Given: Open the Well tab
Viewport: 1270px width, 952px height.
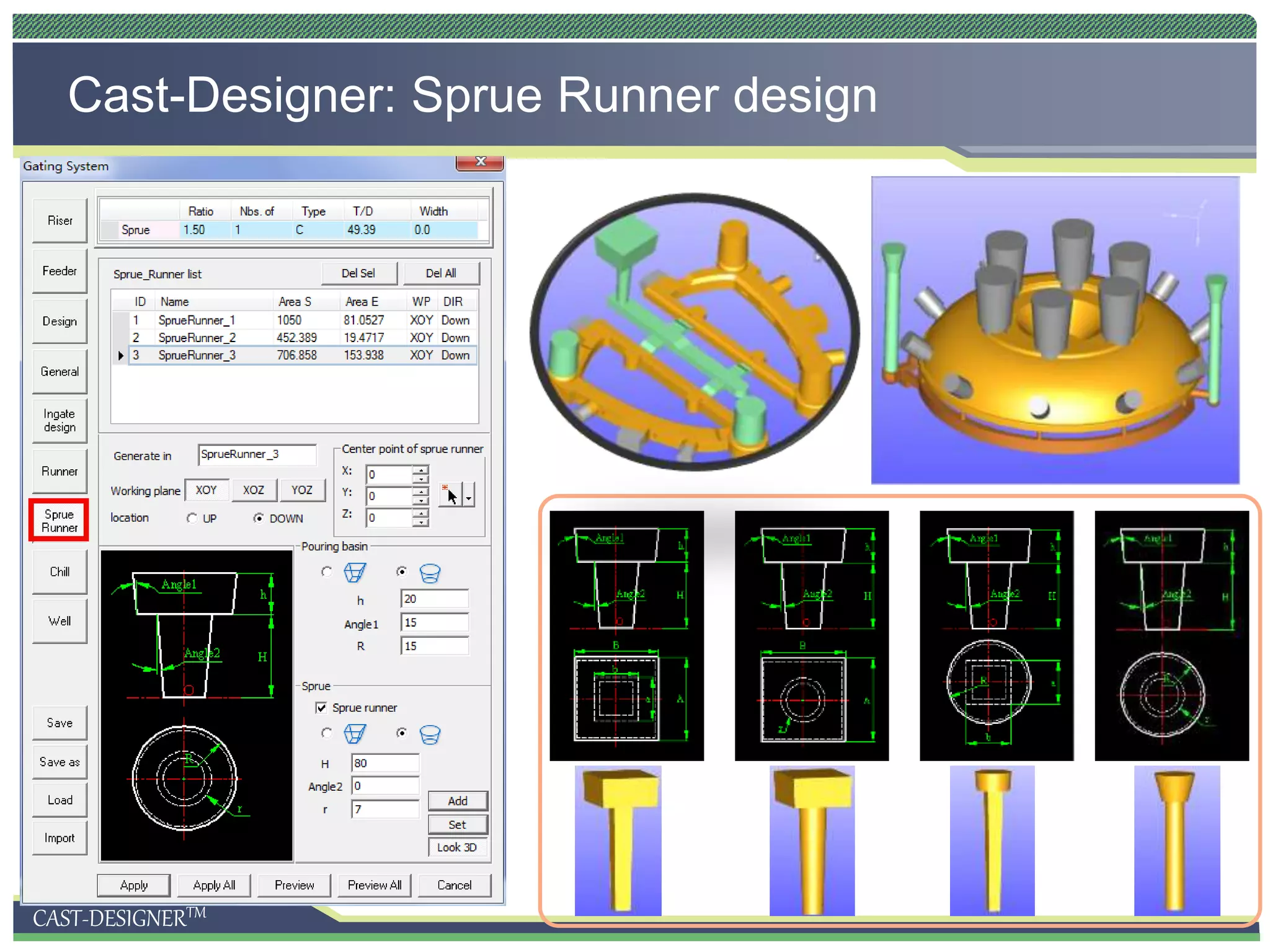Looking at the screenshot, I should (60, 621).
